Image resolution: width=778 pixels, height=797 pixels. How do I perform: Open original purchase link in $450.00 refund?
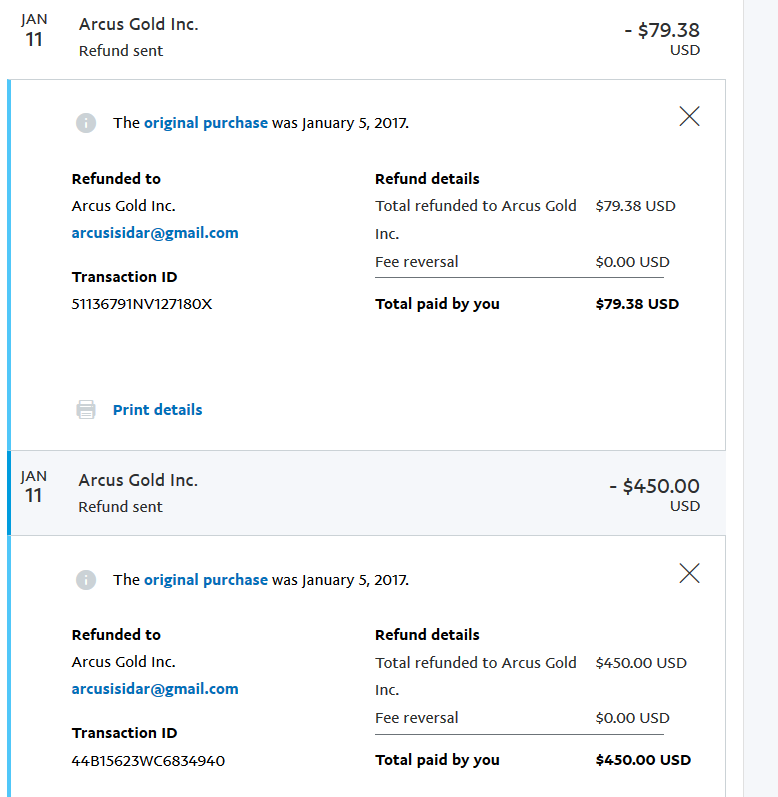coord(205,580)
